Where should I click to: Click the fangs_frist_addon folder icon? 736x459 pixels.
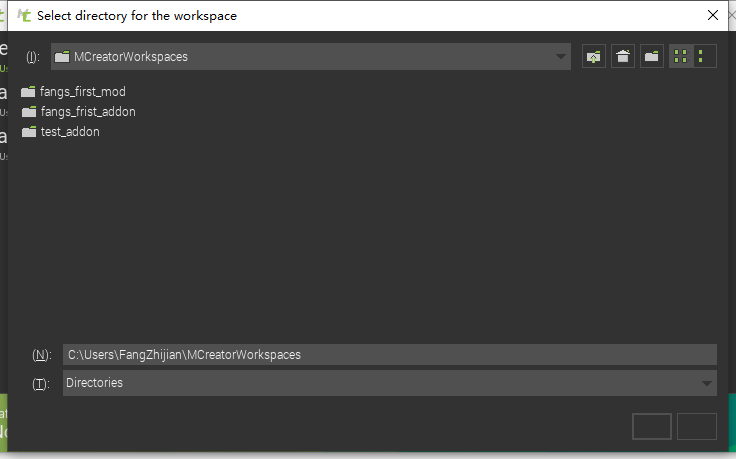(29, 112)
